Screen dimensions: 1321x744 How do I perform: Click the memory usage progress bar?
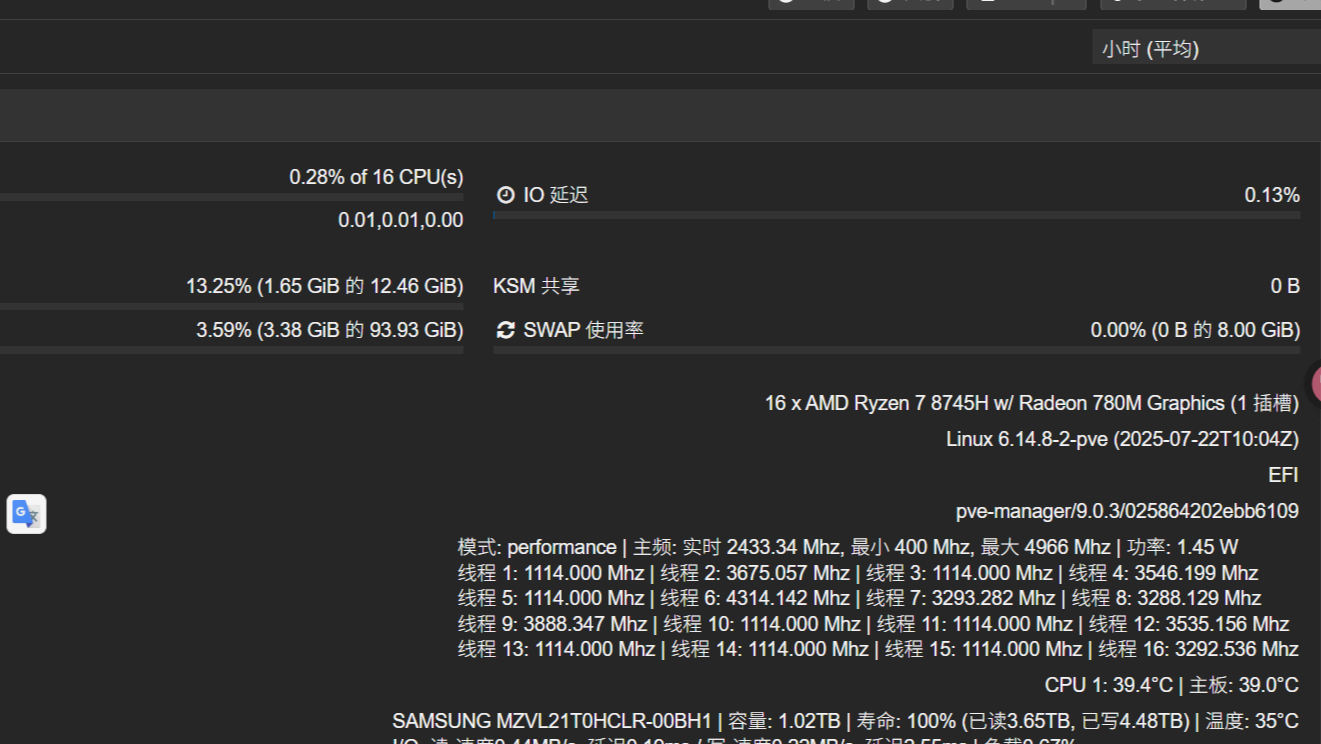230,305
